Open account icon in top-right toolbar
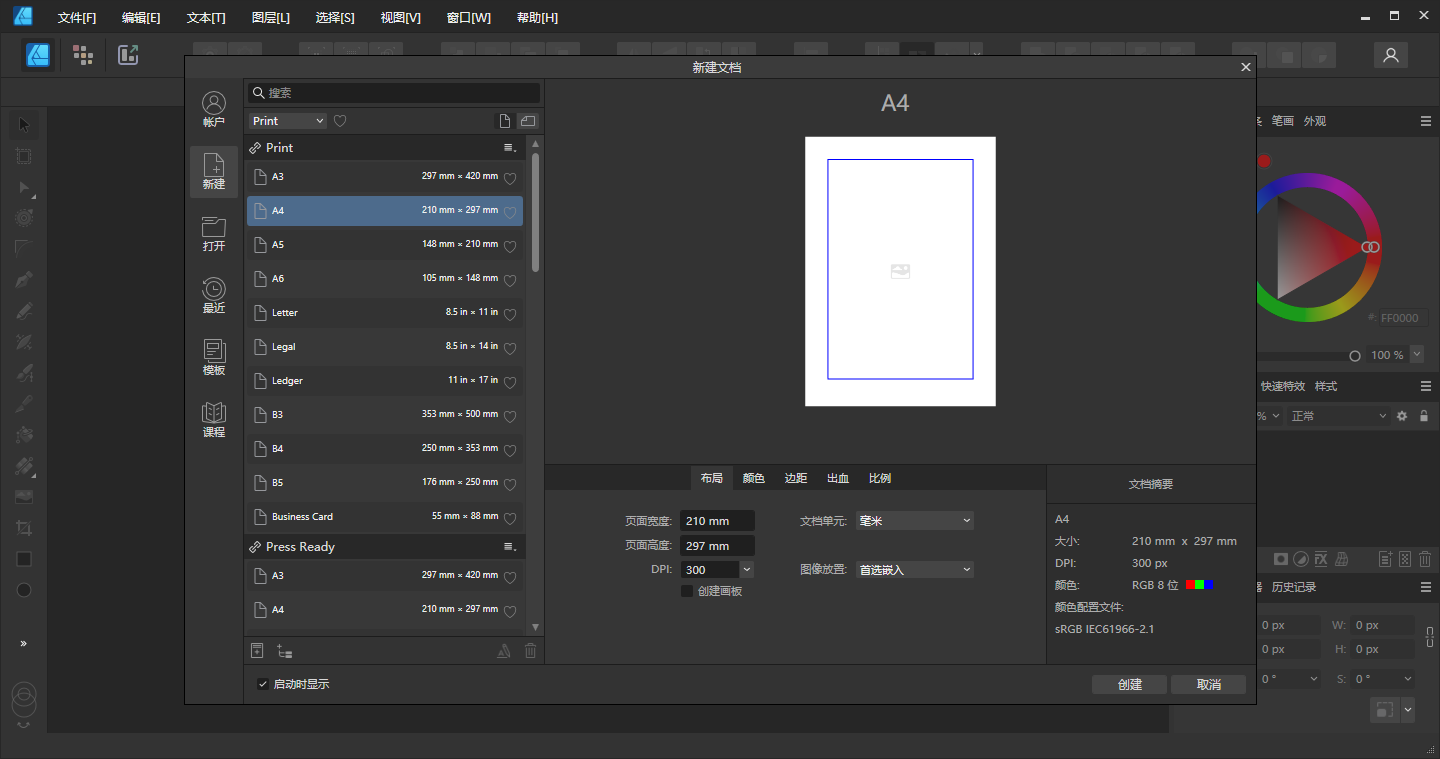This screenshot has height=759, width=1440. (1390, 56)
